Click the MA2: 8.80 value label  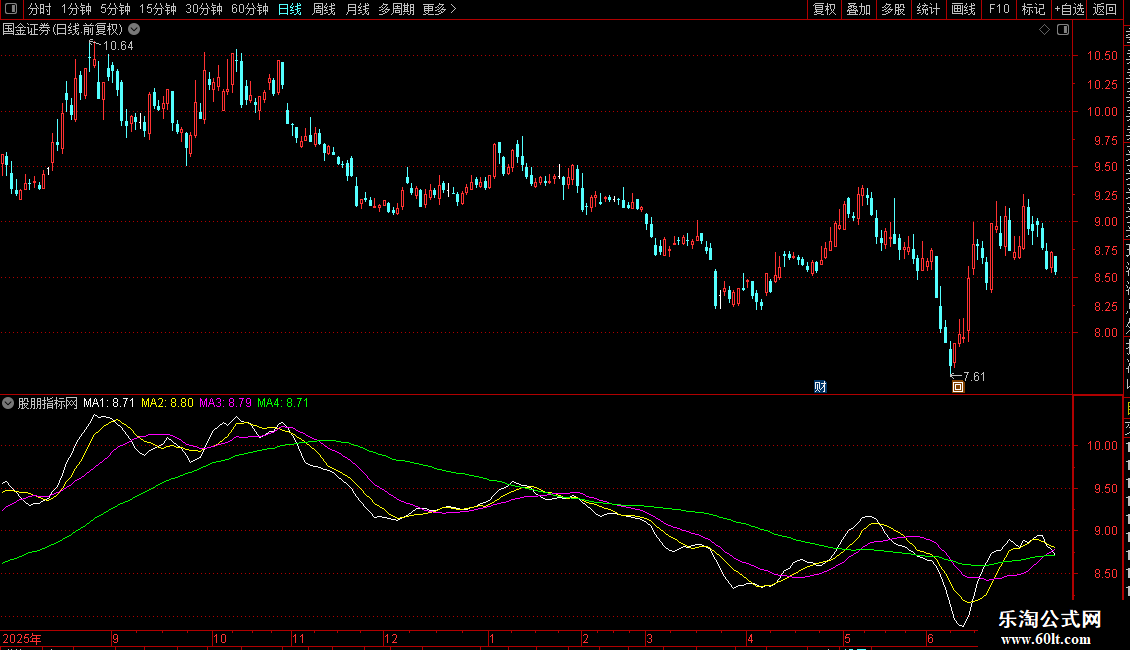pos(167,403)
